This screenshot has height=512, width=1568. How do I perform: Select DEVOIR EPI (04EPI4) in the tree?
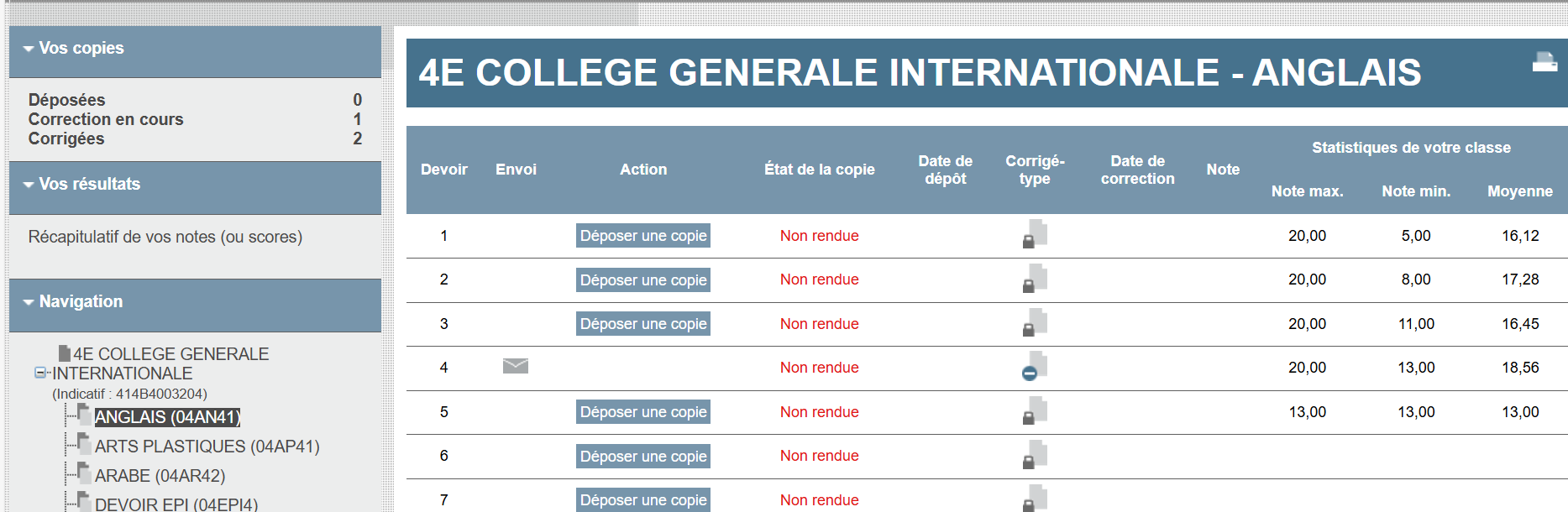pos(176,503)
